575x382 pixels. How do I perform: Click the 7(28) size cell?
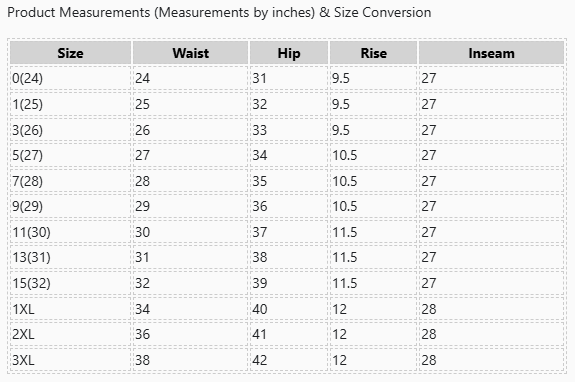pyautogui.click(x=70, y=181)
